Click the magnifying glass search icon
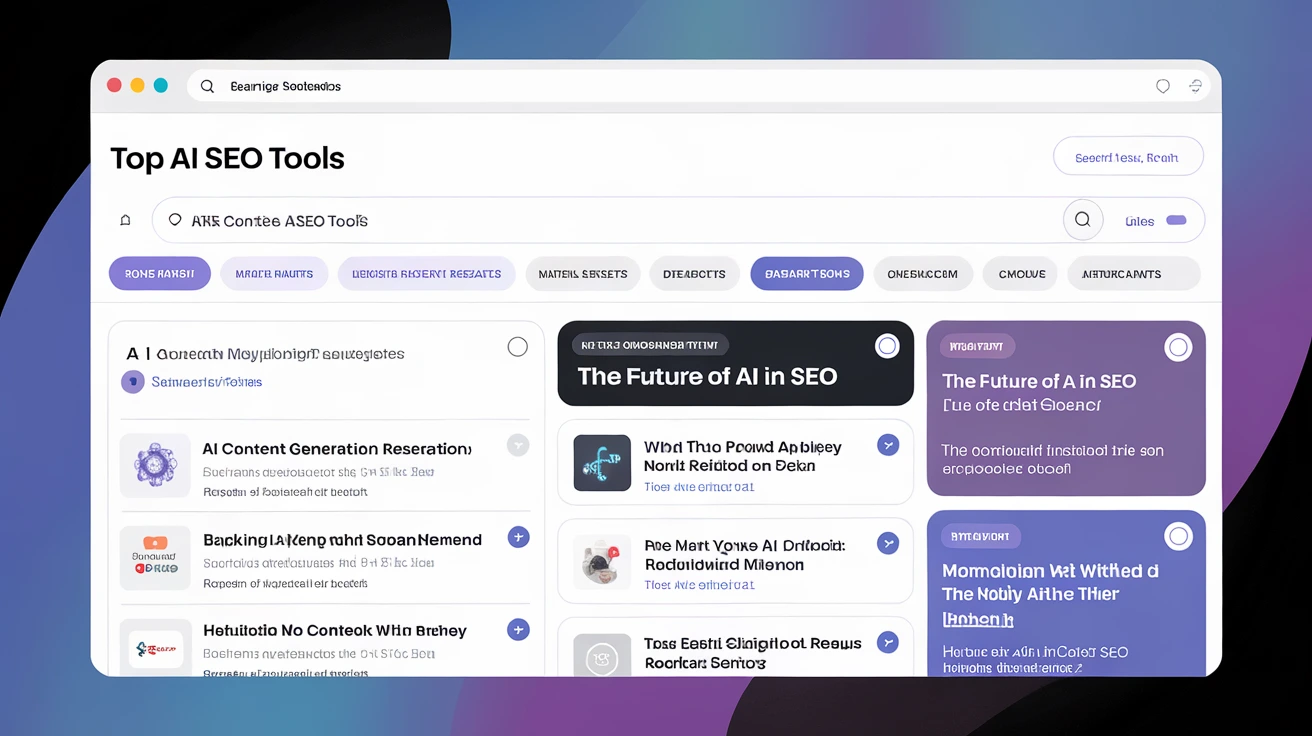 (x=1082, y=219)
